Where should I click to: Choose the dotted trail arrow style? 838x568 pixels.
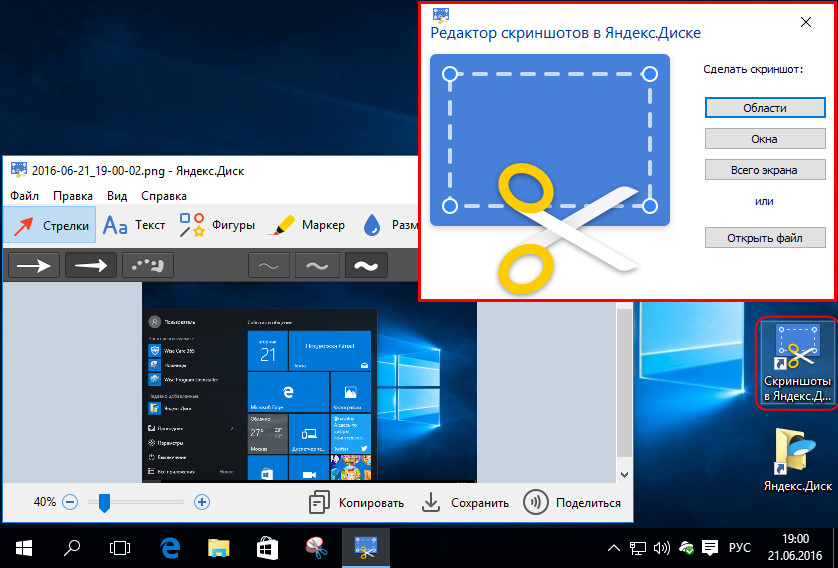(x=148, y=265)
